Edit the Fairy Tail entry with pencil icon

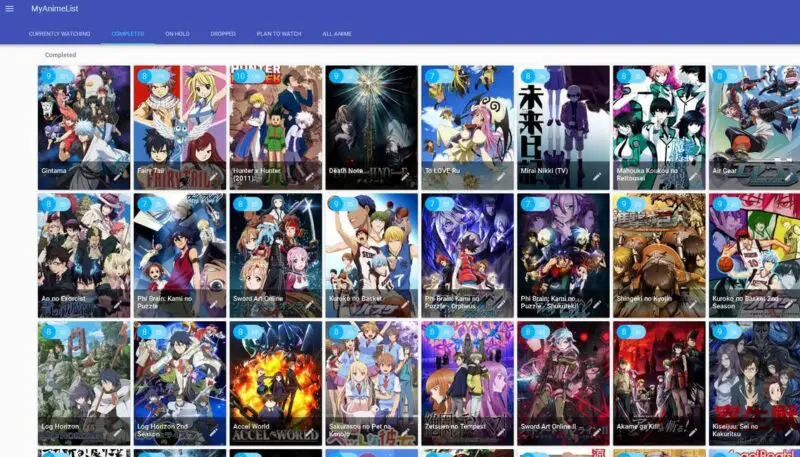[214, 176]
